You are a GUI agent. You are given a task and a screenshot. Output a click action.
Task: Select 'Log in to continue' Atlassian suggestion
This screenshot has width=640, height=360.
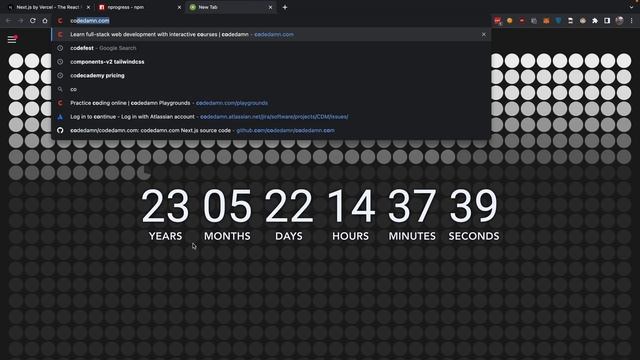coord(271,117)
